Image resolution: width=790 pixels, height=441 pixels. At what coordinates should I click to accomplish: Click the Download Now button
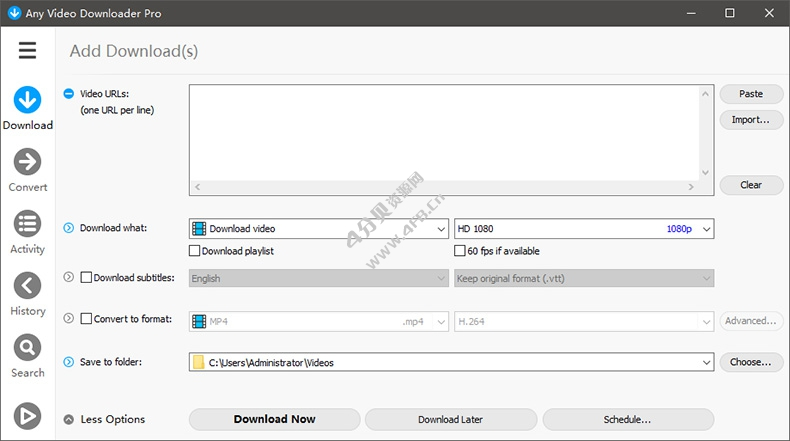pos(274,419)
